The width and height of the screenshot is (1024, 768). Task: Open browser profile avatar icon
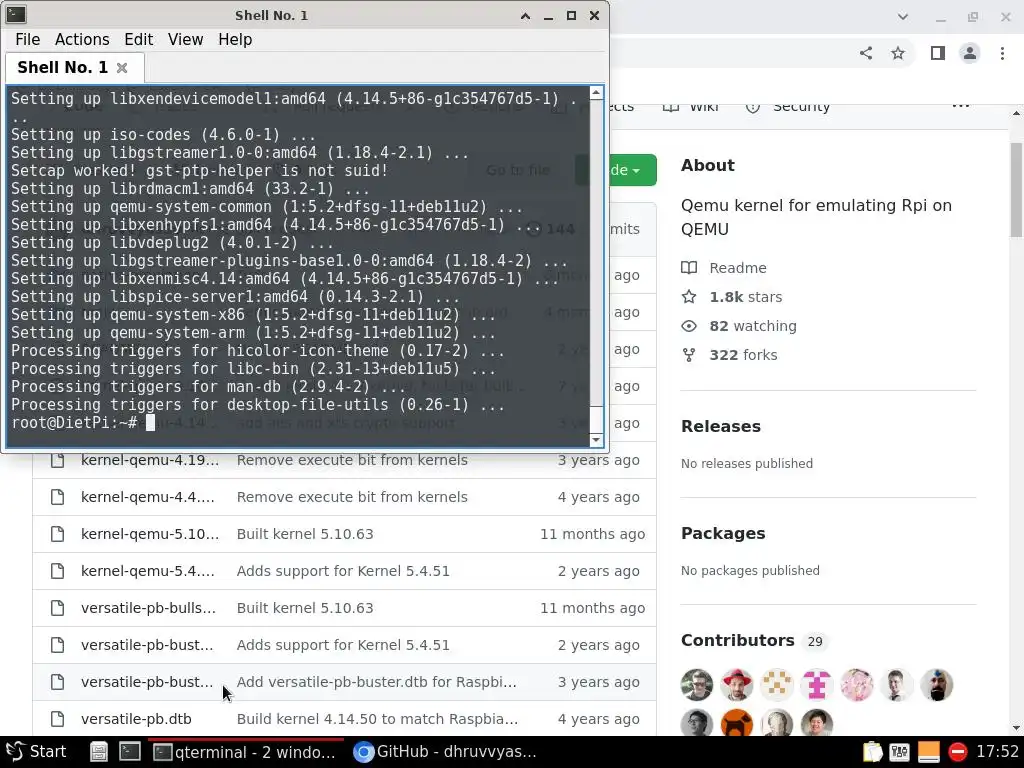(x=970, y=53)
